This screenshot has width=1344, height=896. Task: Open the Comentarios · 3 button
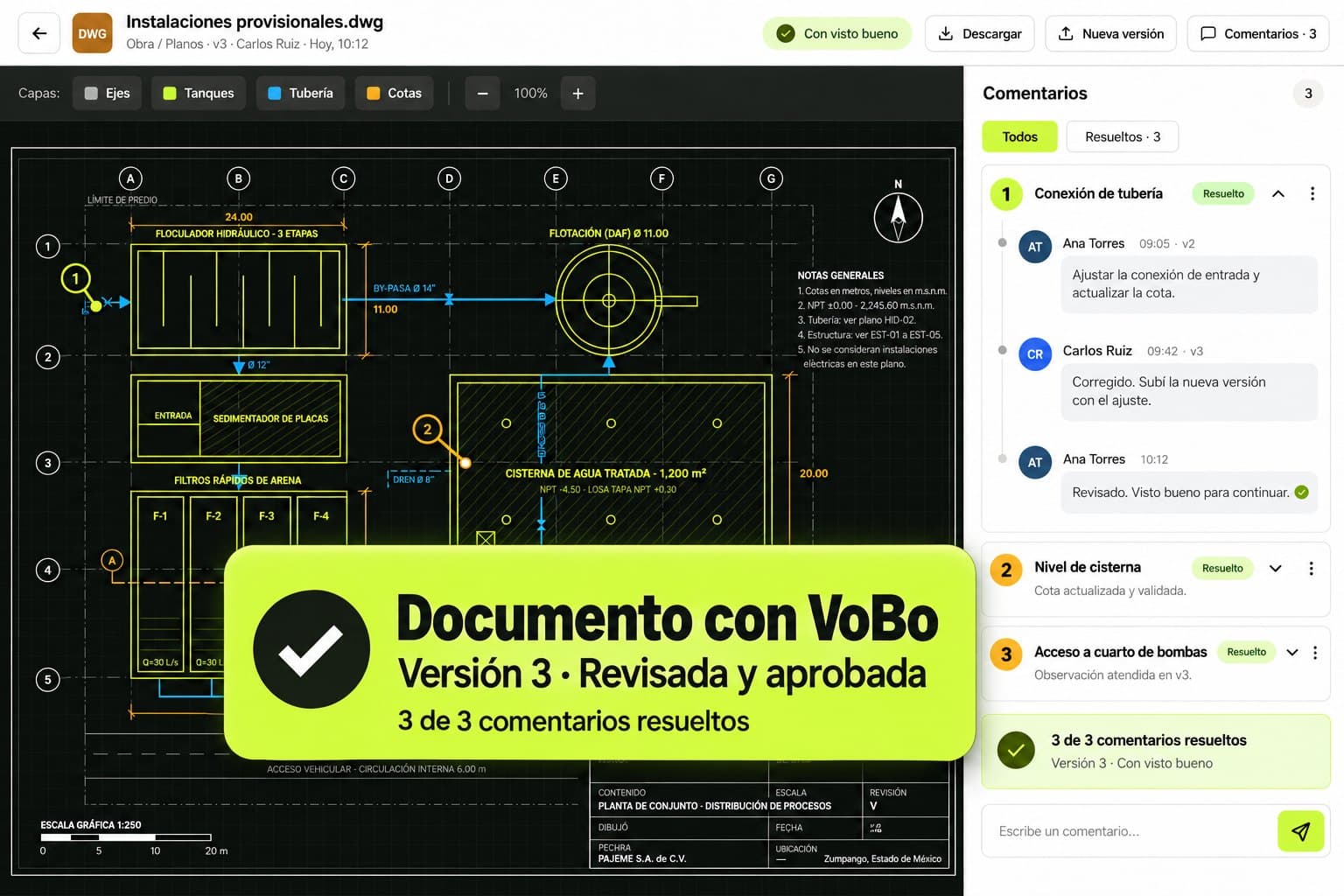(x=1258, y=33)
